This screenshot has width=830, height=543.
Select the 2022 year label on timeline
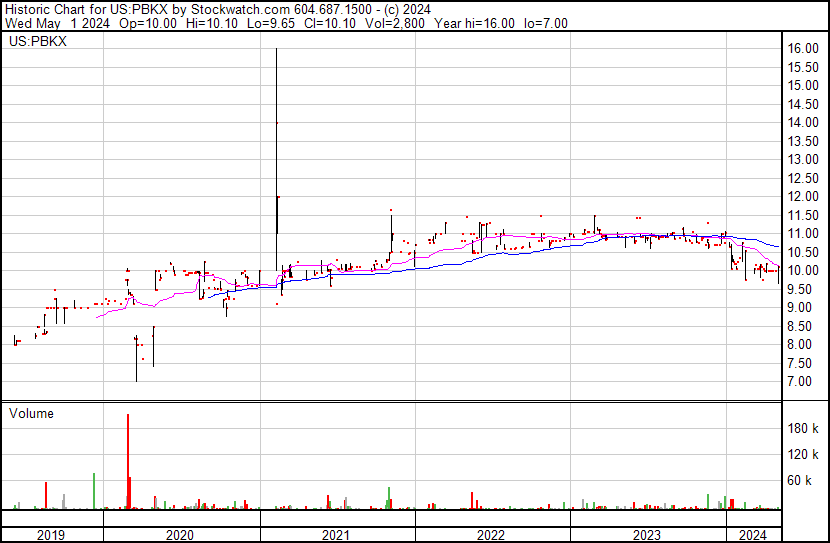click(x=491, y=535)
